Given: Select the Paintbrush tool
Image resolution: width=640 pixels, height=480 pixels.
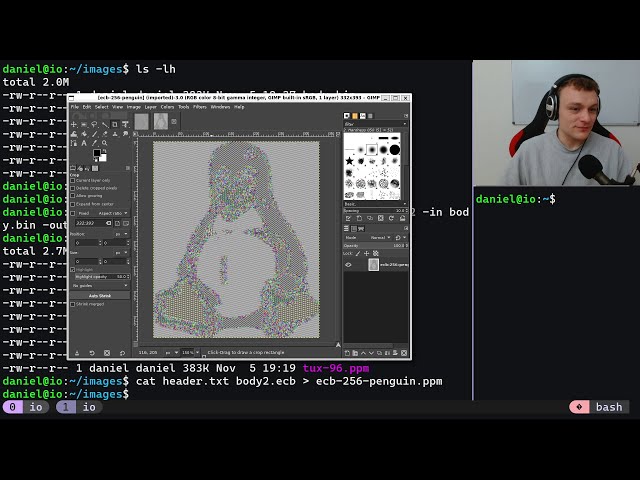Looking at the screenshot, I should pyautogui.click(x=95, y=134).
